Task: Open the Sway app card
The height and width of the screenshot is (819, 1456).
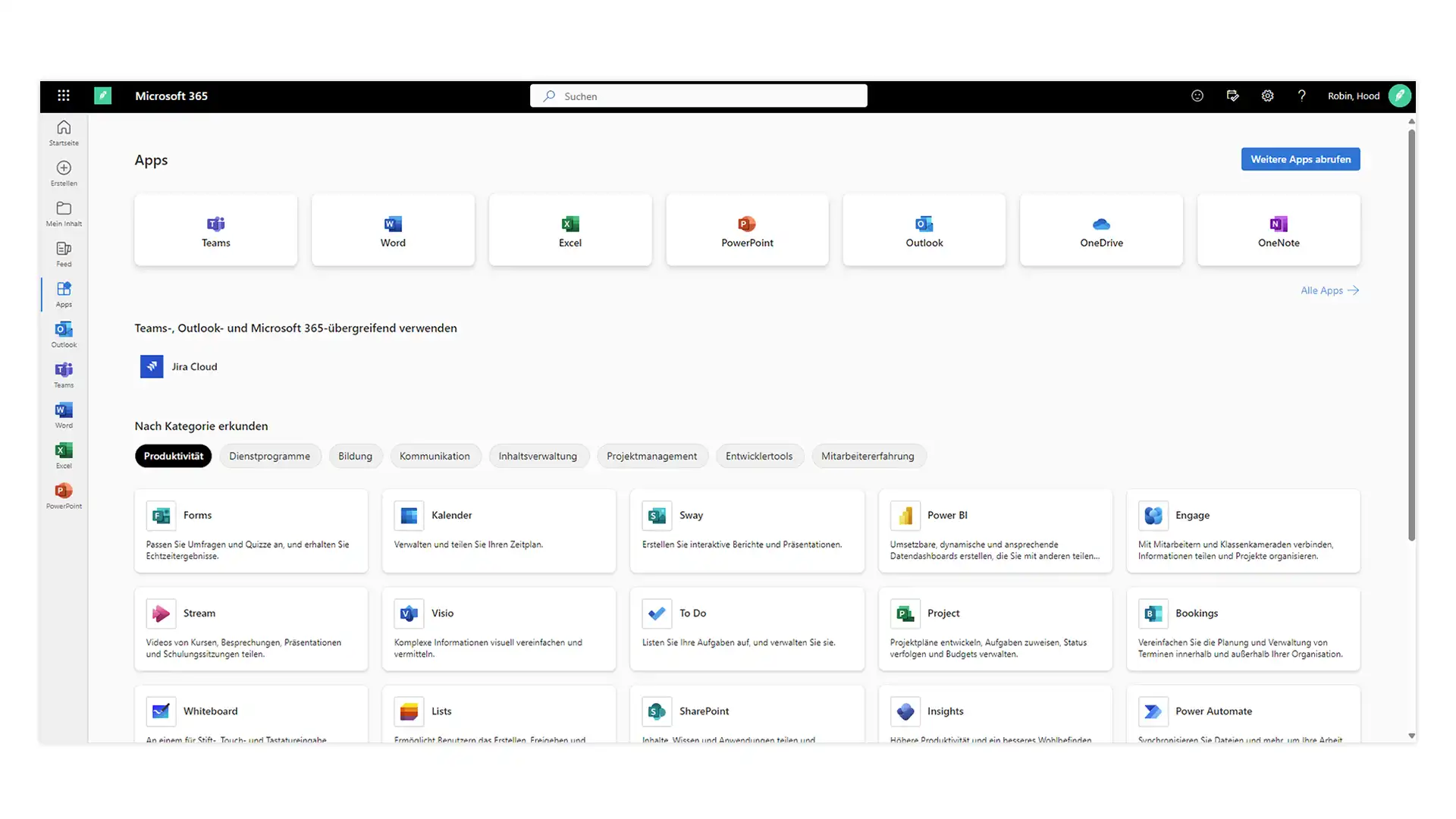Action: (x=747, y=531)
